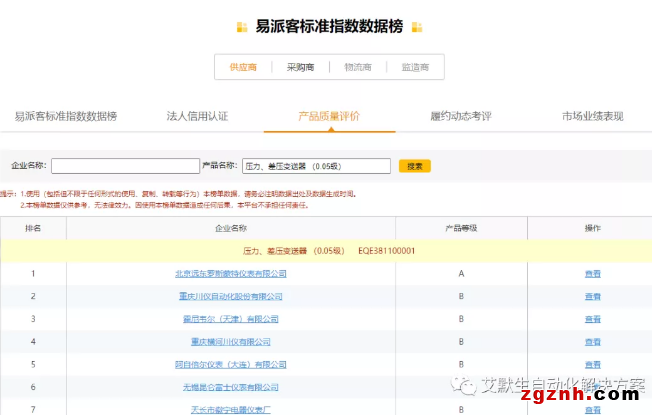Click rank number 3 cell
The height and width of the screenshot is (417, 652).
click(x=33, y=319)
